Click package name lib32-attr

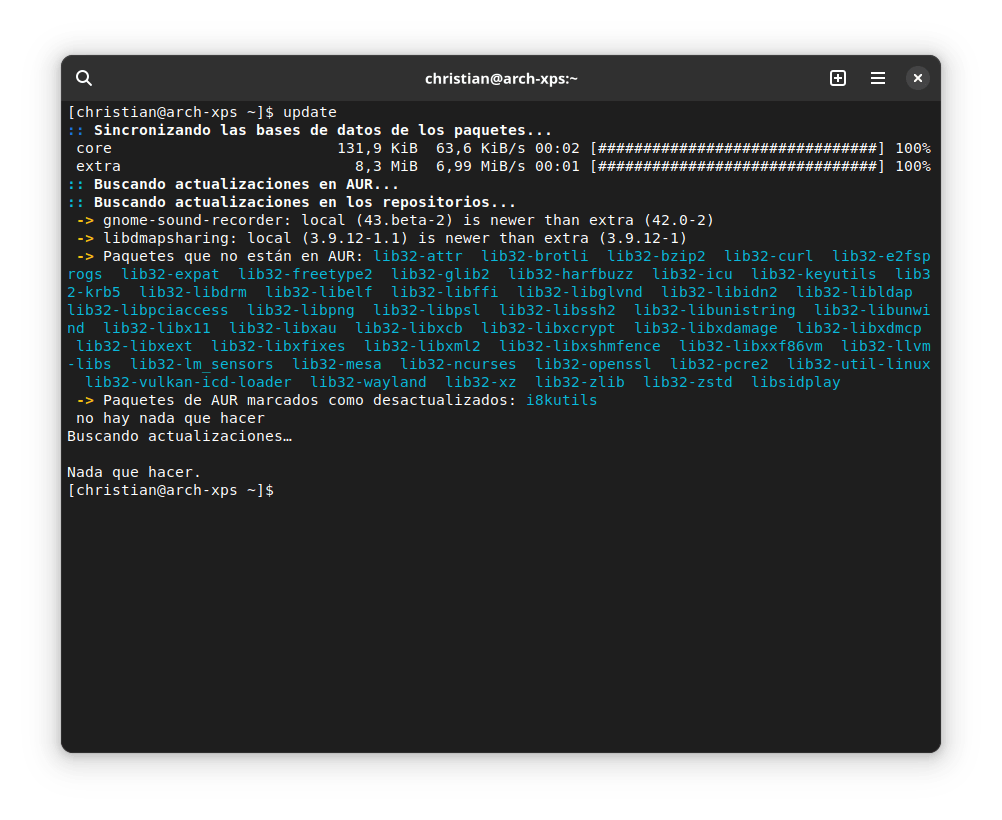tap(418, 256)
